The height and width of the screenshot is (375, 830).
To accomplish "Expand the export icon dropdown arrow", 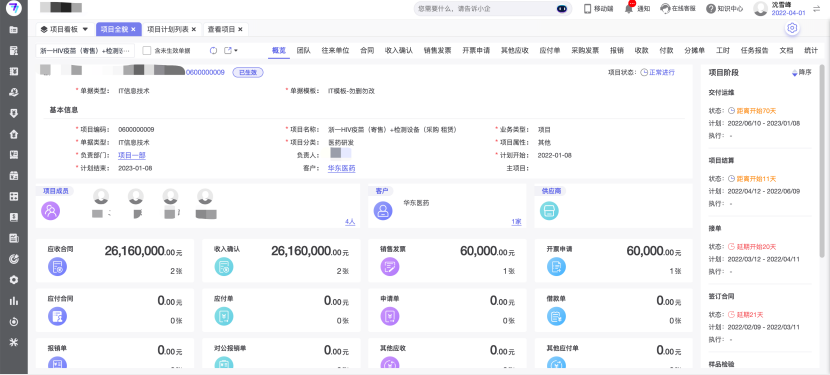I will (236, 51).
